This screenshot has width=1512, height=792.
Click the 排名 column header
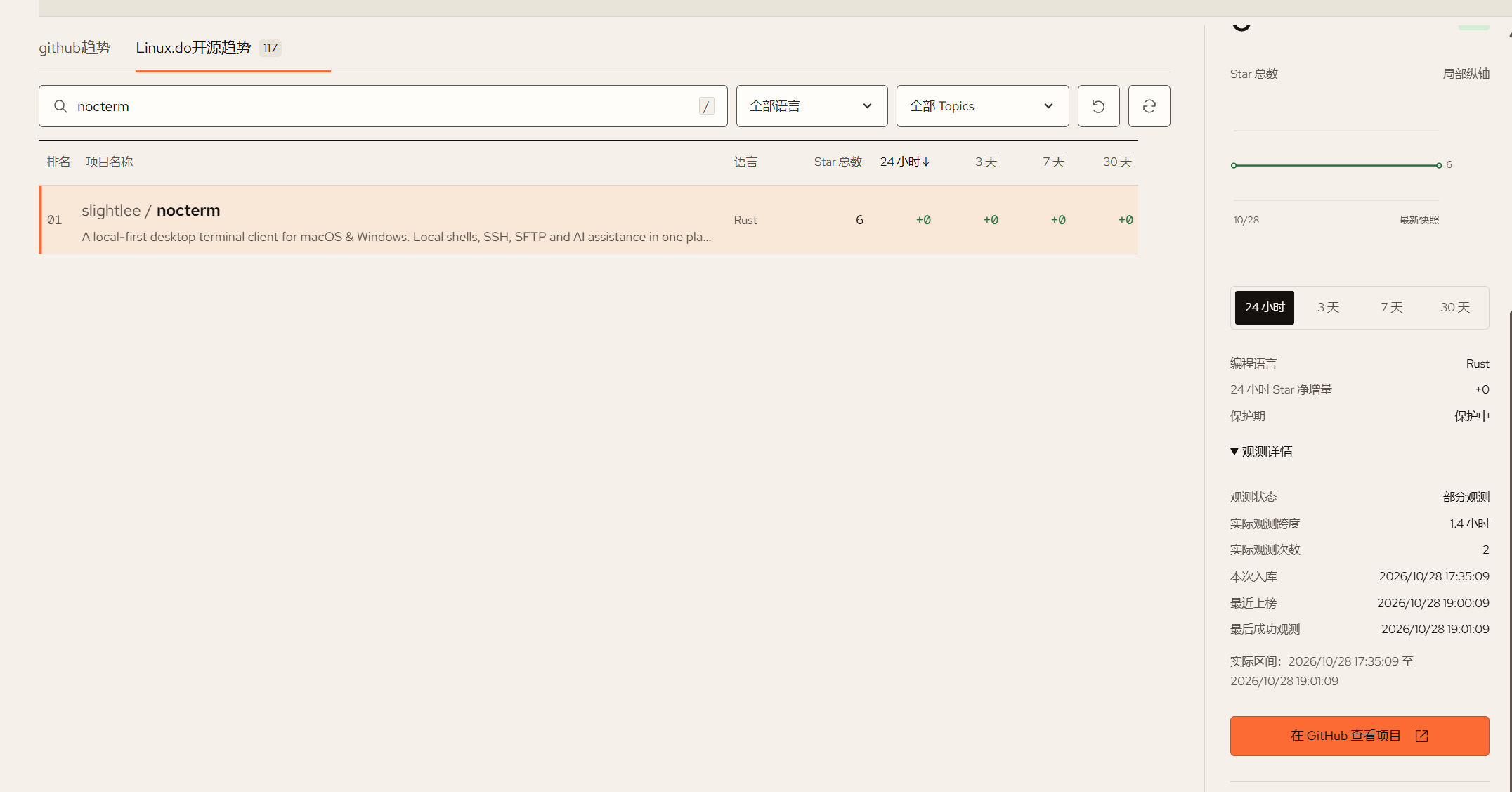(x=58, y=162)
